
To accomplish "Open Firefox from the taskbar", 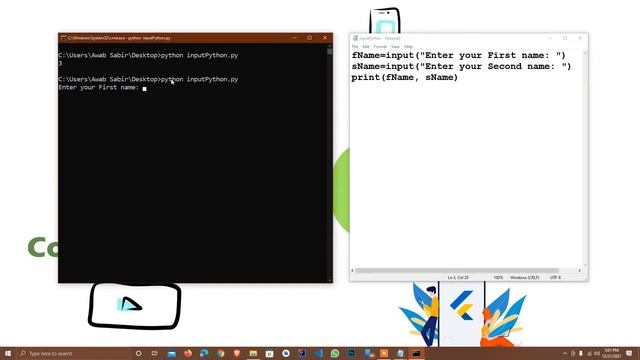I will [188, 353].
